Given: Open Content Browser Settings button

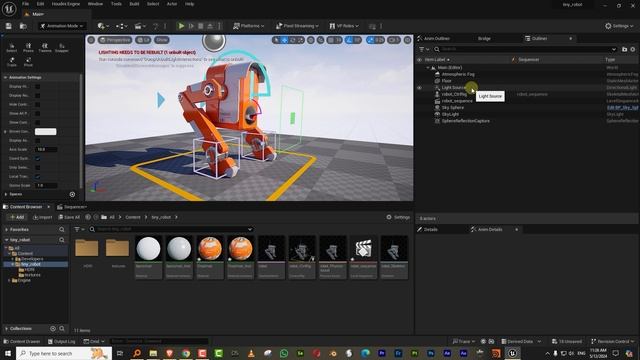Looking at the screenshot, I should 398,218.
